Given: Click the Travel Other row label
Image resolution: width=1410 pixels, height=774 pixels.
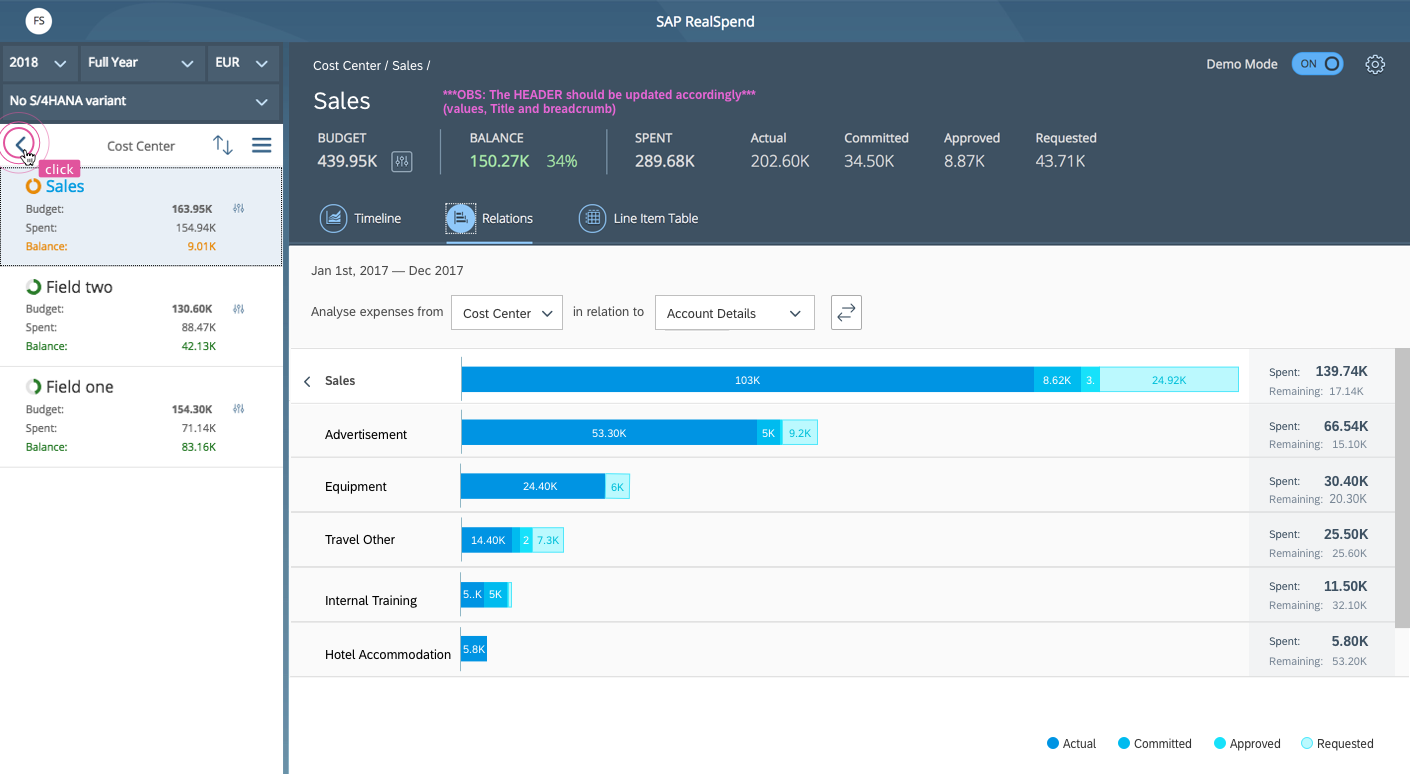Looking at the screenshot, I should (360, 540).
